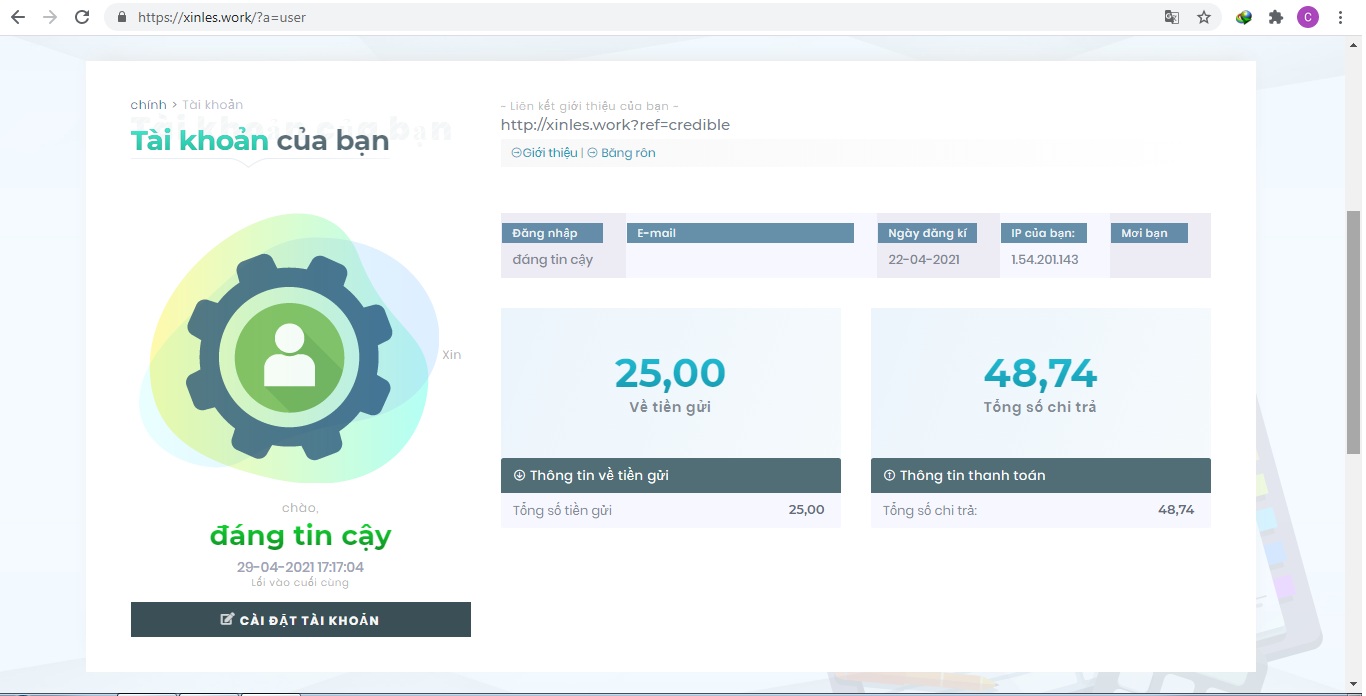Click the 'E-mail' column header
The height and width of the screenshot is (696, 1366).
pos(740,233)
